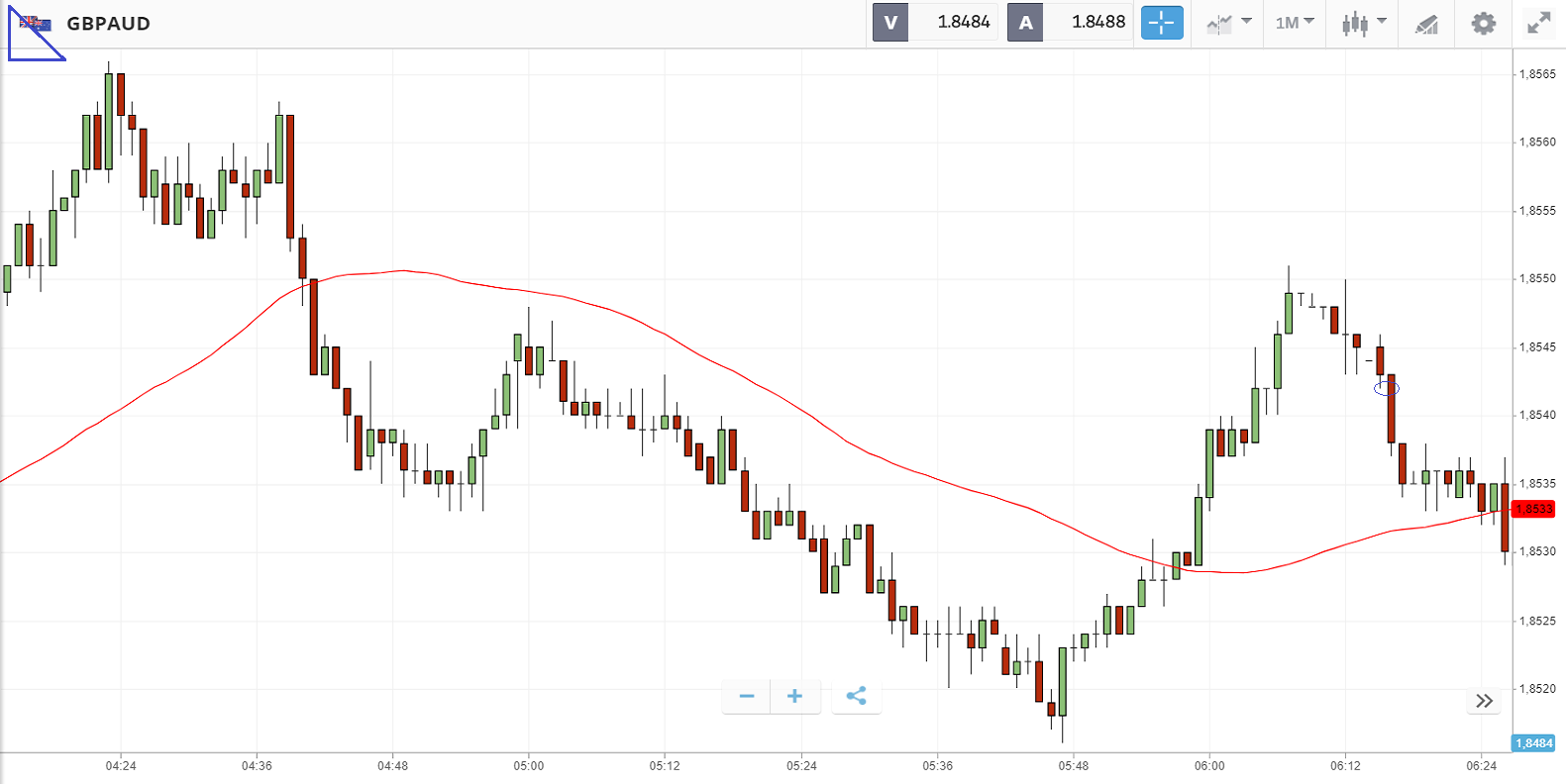The width and height of the screenshot is (1566, 784).
Task: Click the A buy button
Action: click(1025, 22)
